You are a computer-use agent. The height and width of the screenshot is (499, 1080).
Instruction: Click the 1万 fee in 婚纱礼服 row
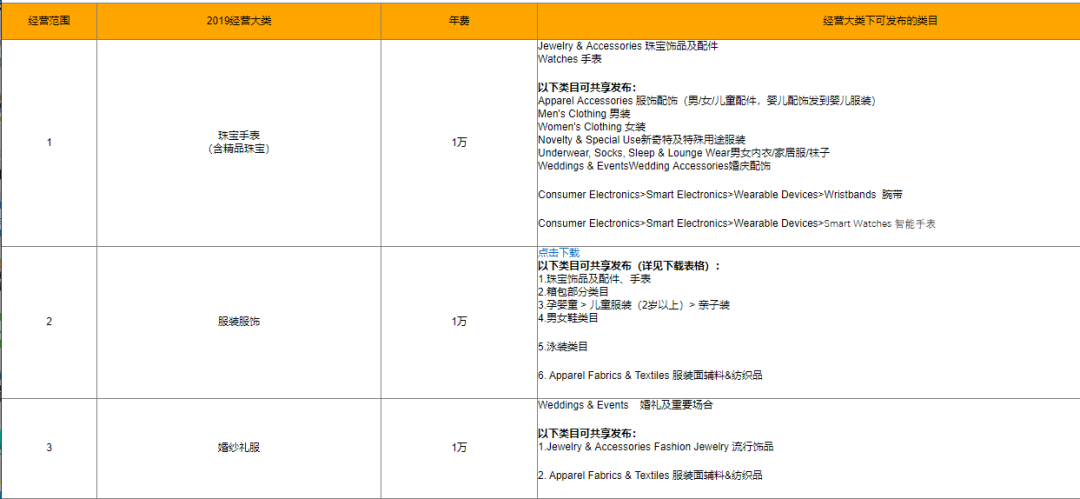458,447
